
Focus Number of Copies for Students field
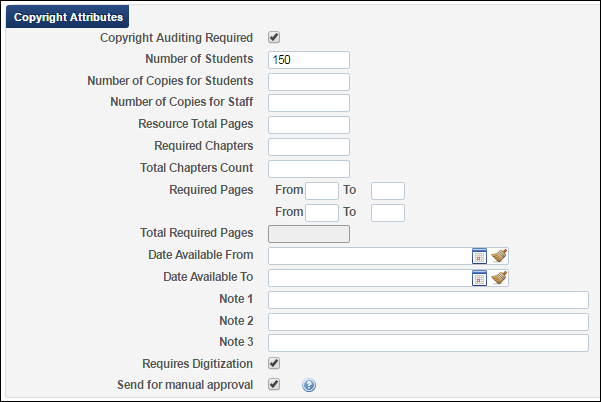309,82
